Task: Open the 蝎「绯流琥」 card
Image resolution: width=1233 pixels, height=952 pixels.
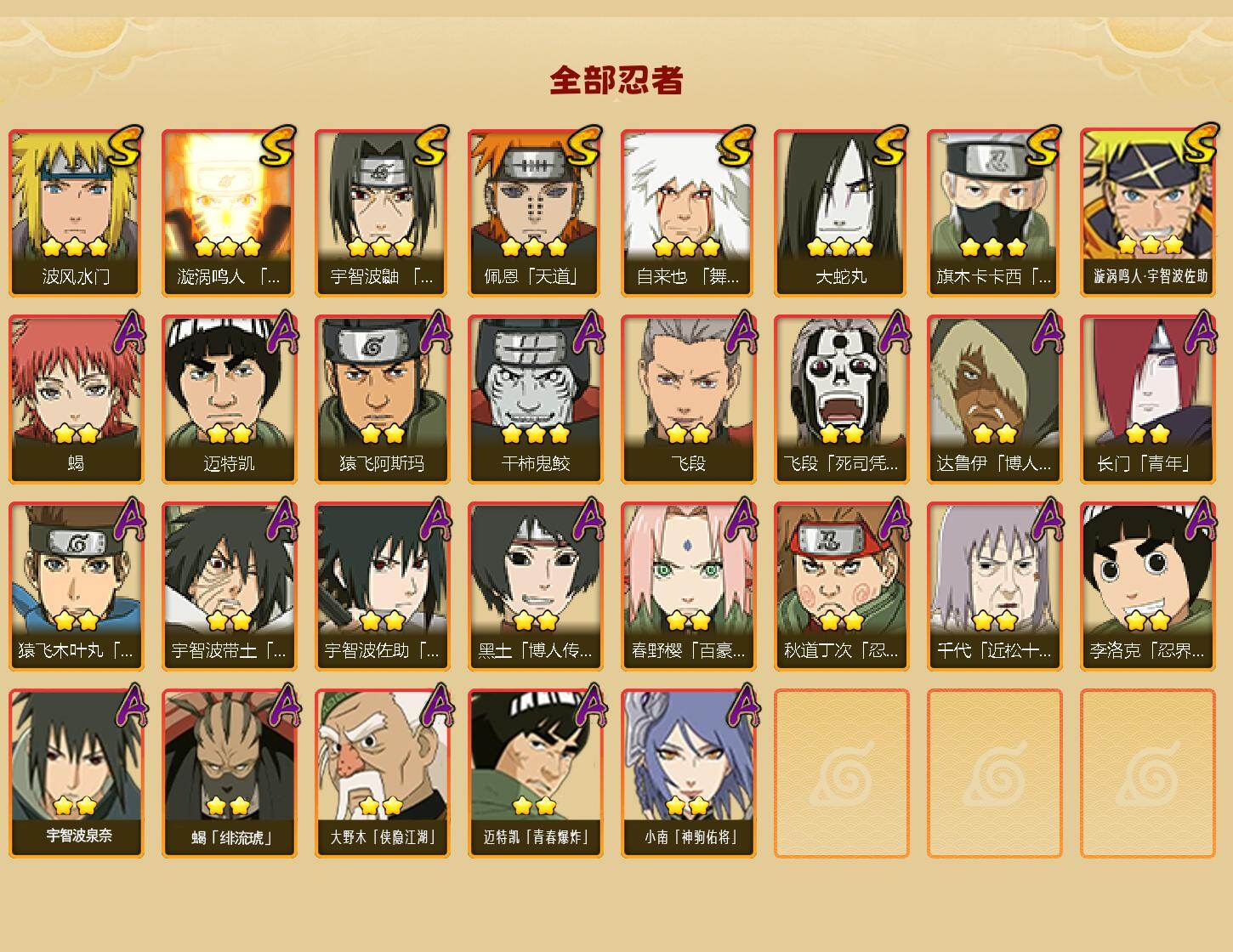Action: (x=230, y=773)
